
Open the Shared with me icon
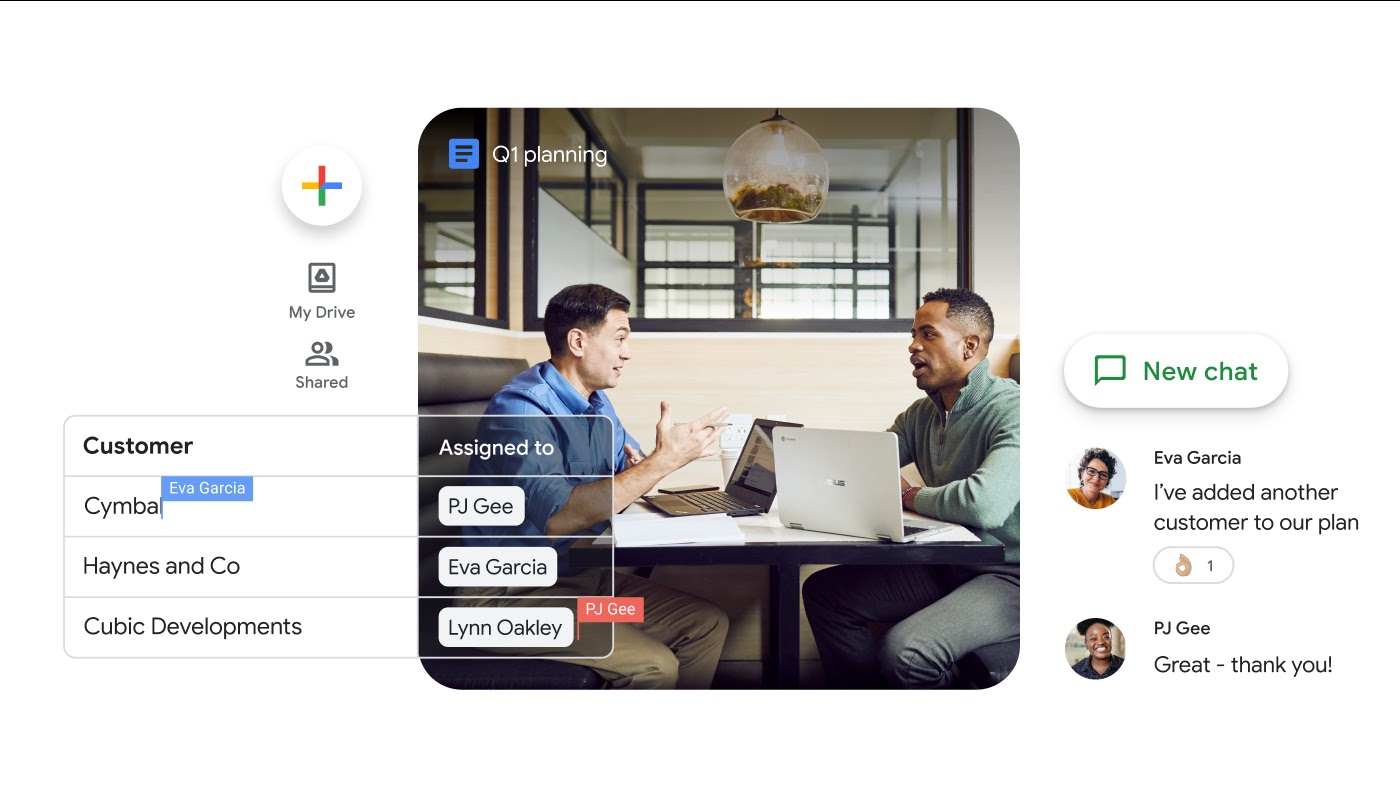coord(321,353)
